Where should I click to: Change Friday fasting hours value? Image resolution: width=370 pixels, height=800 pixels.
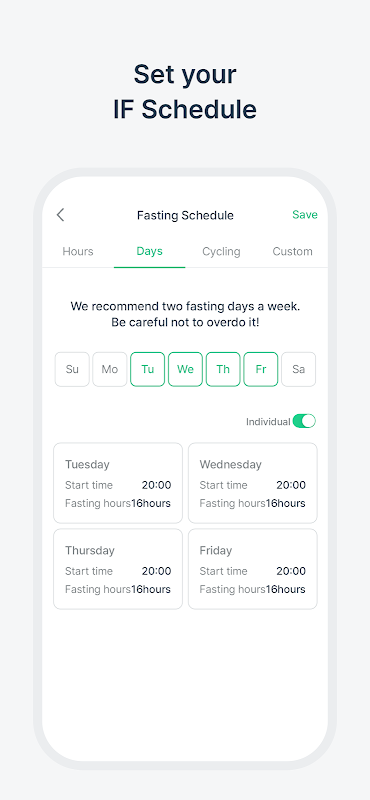[x=285, y=590]
